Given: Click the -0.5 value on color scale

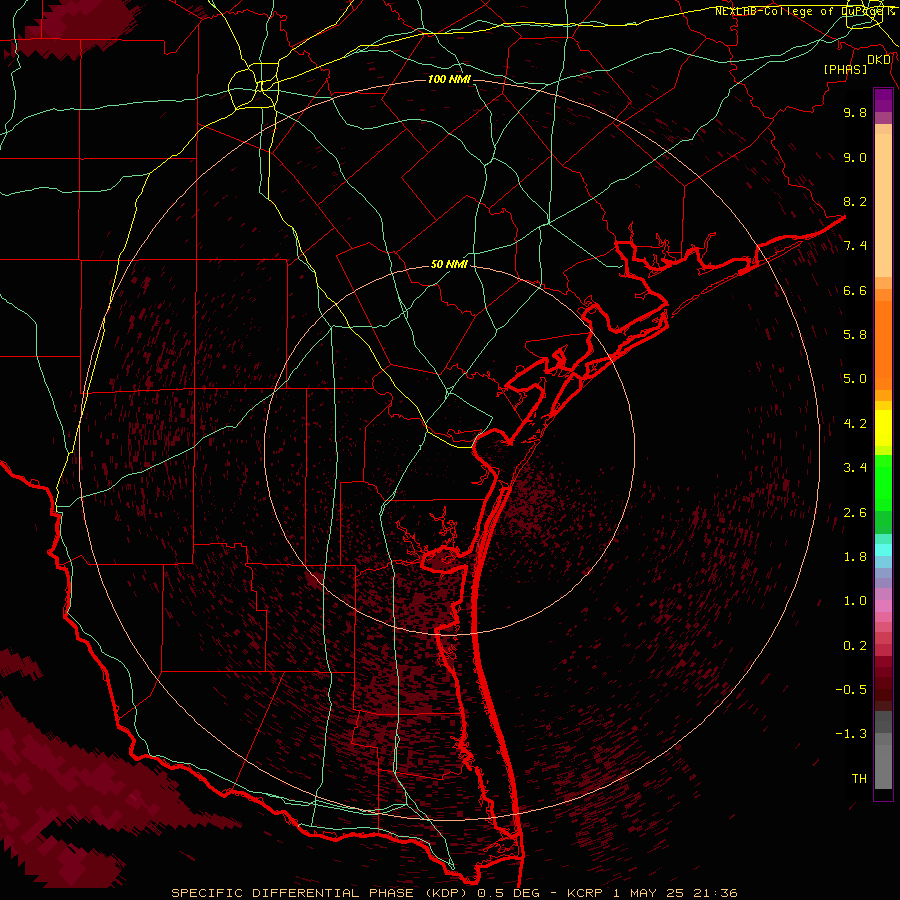Looking at the screenshot, I should [851, 690].
